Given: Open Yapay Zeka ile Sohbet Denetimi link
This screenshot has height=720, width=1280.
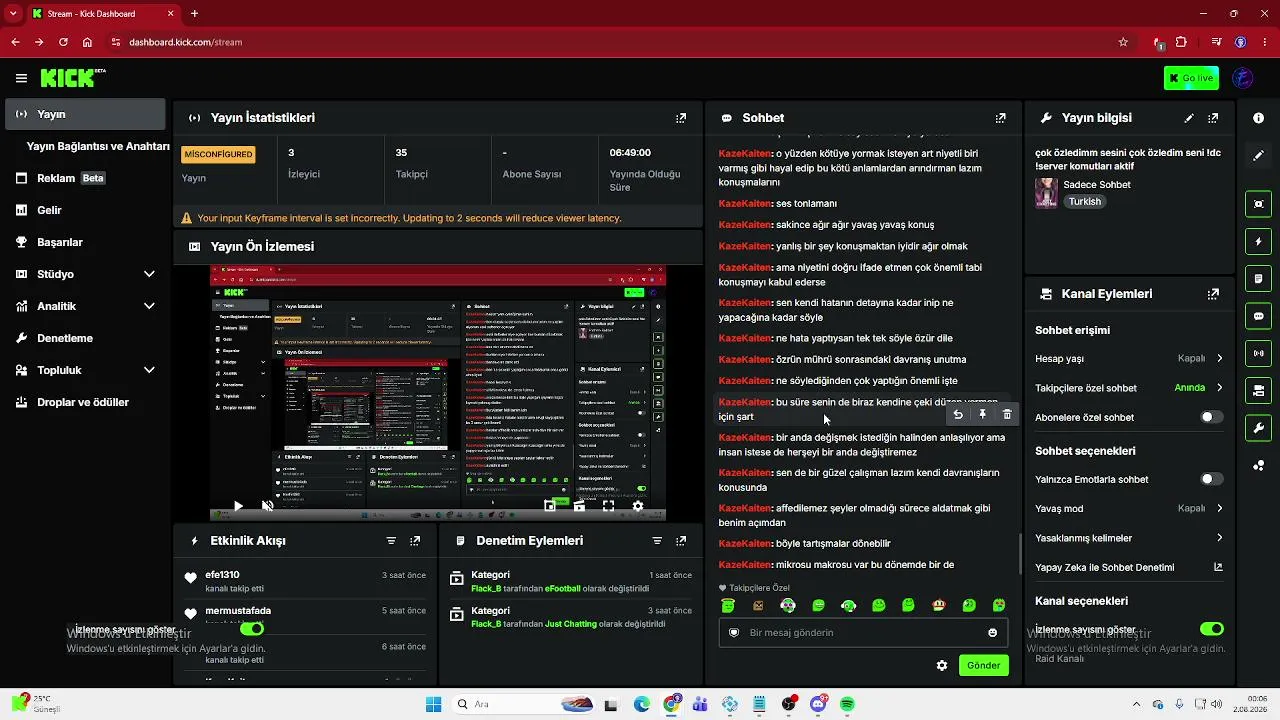Looking at the screenshot, I should 1129,567.
